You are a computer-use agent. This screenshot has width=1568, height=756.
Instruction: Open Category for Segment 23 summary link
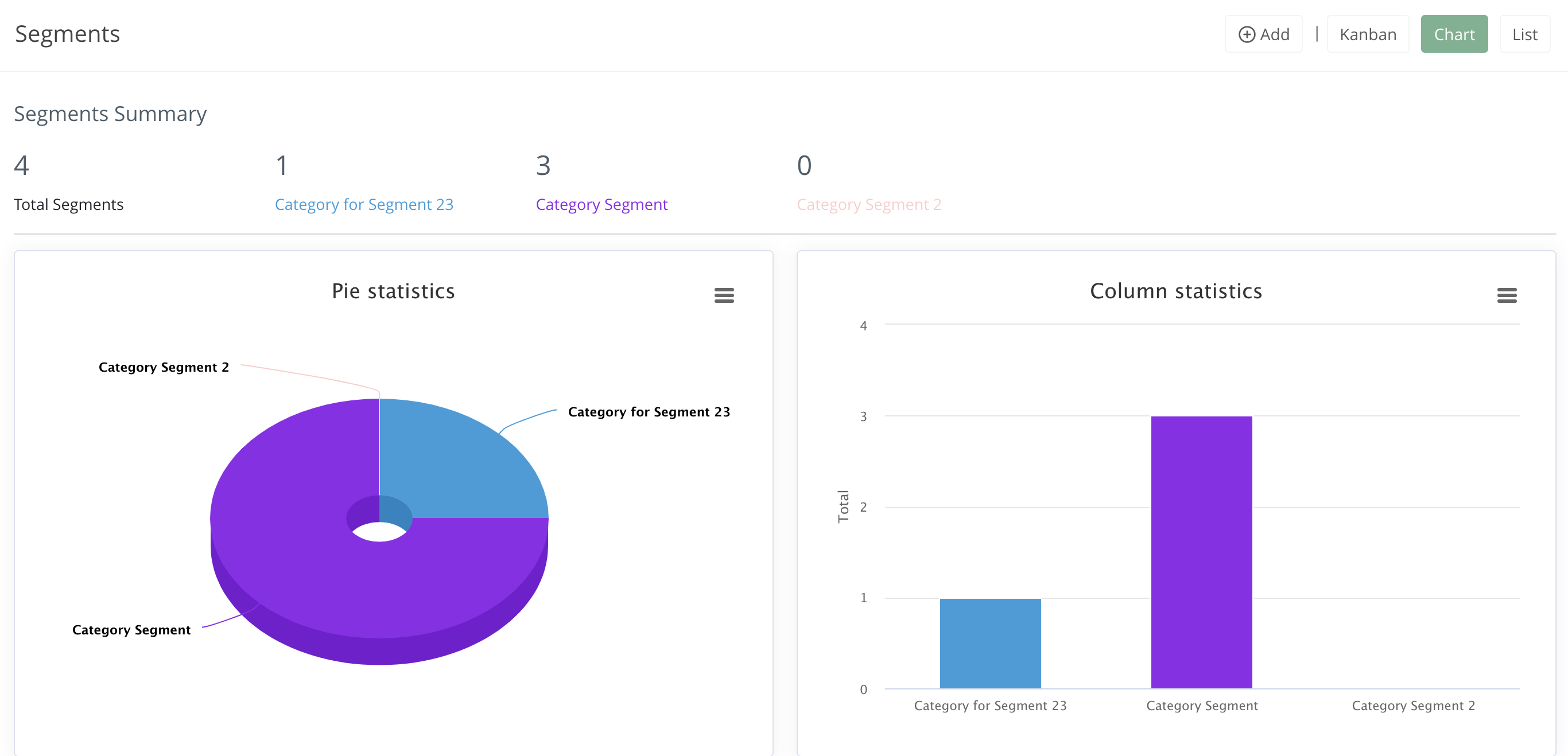click(364, 204)
